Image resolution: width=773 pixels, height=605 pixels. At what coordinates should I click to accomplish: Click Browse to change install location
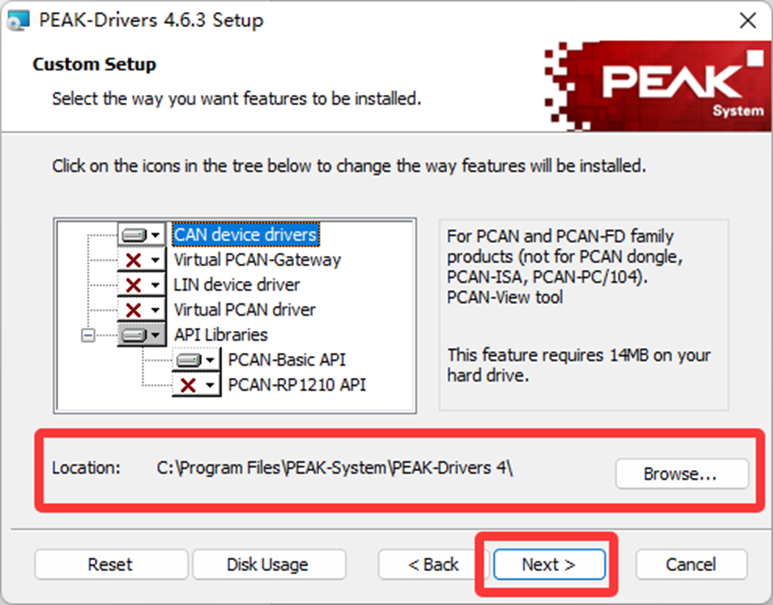point(682,474)
